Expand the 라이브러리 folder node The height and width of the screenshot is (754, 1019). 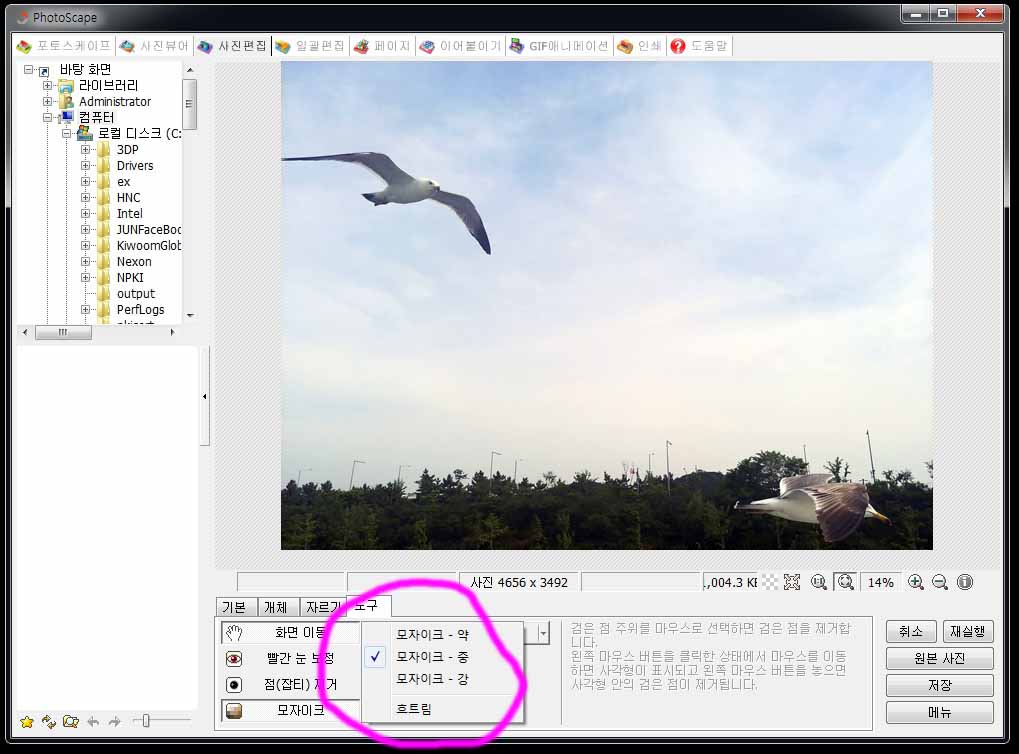tap(47, 85)
